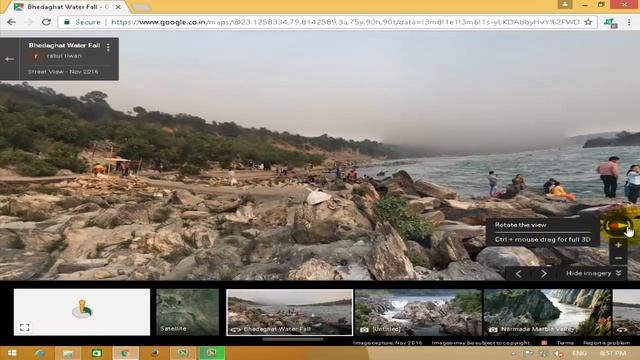Open the [Untitled] waterfall photo thumbnail
This screenshot has width=640, height=360.
418,312
